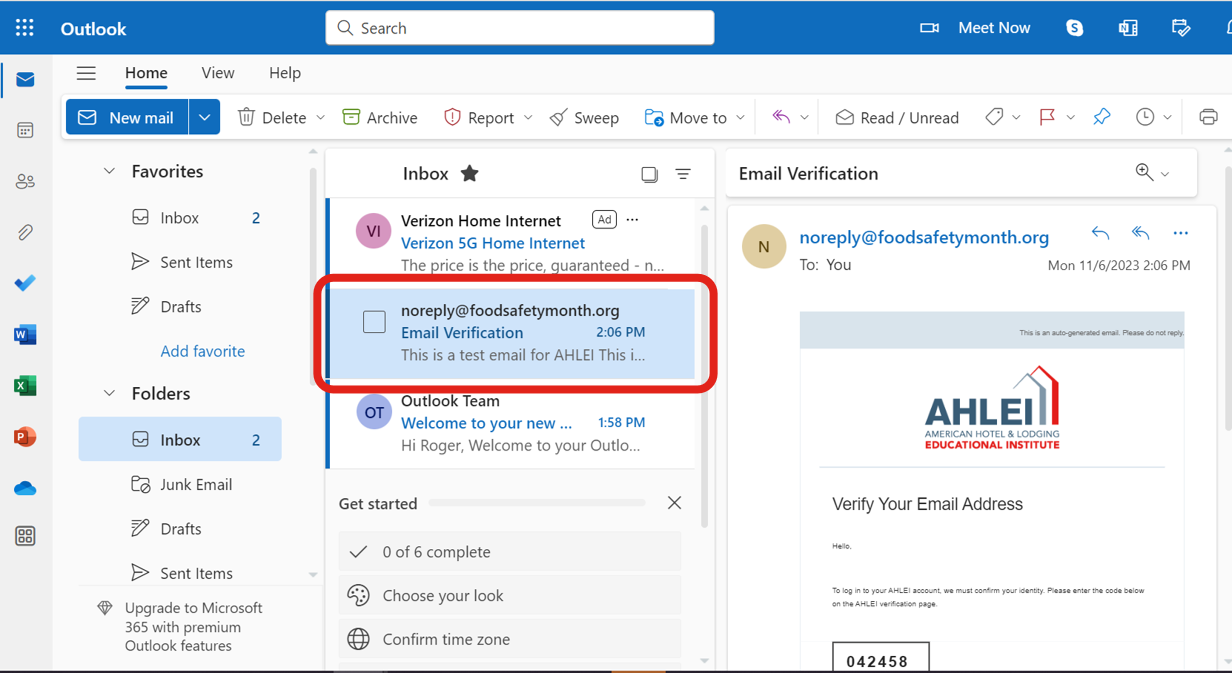Screen dimensions: 1232x673
Task: Click Read / Unread button
Action: 897,117
